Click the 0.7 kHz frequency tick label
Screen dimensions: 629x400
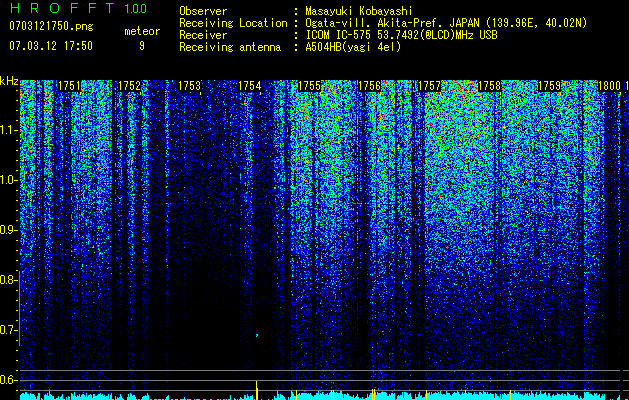[x=7, y=330]
